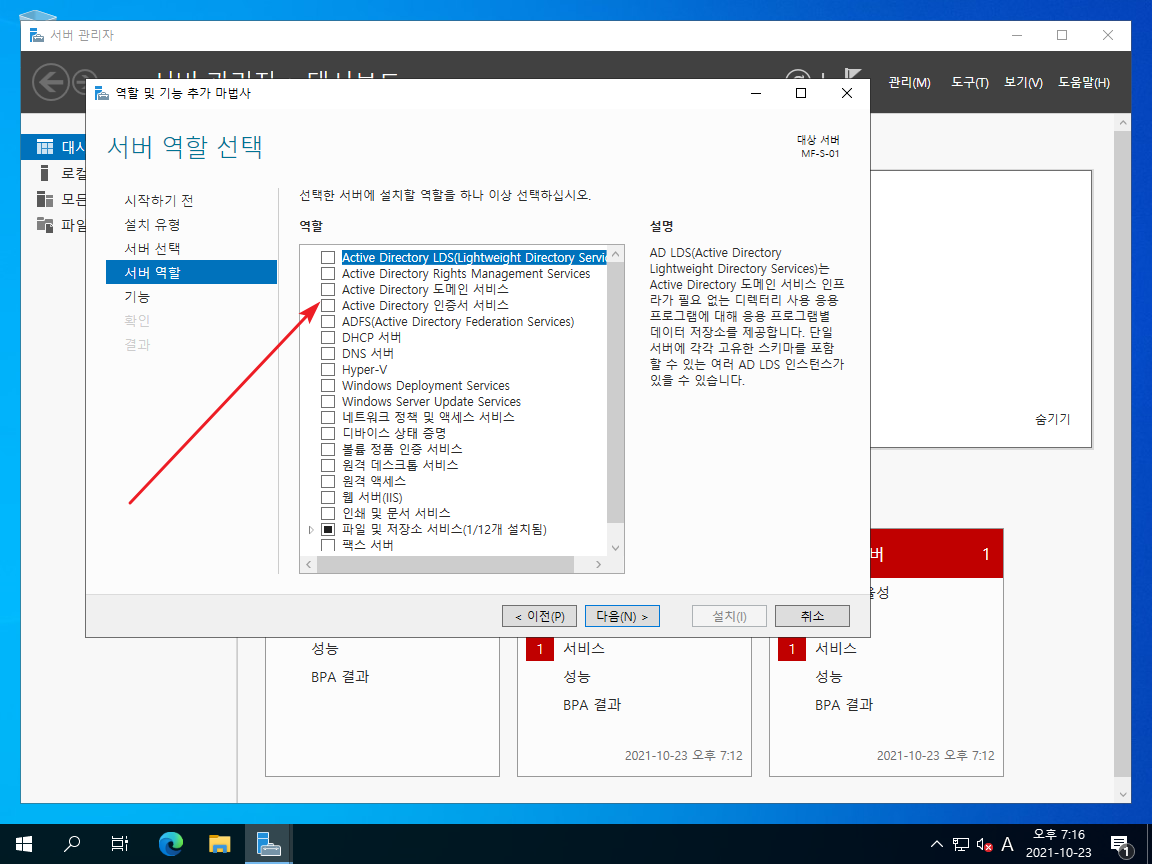Image resolution: width=1152 pixels, height=864 pixels.
Task: Open the 도움말(H) menu
Action: (1084, 83)
